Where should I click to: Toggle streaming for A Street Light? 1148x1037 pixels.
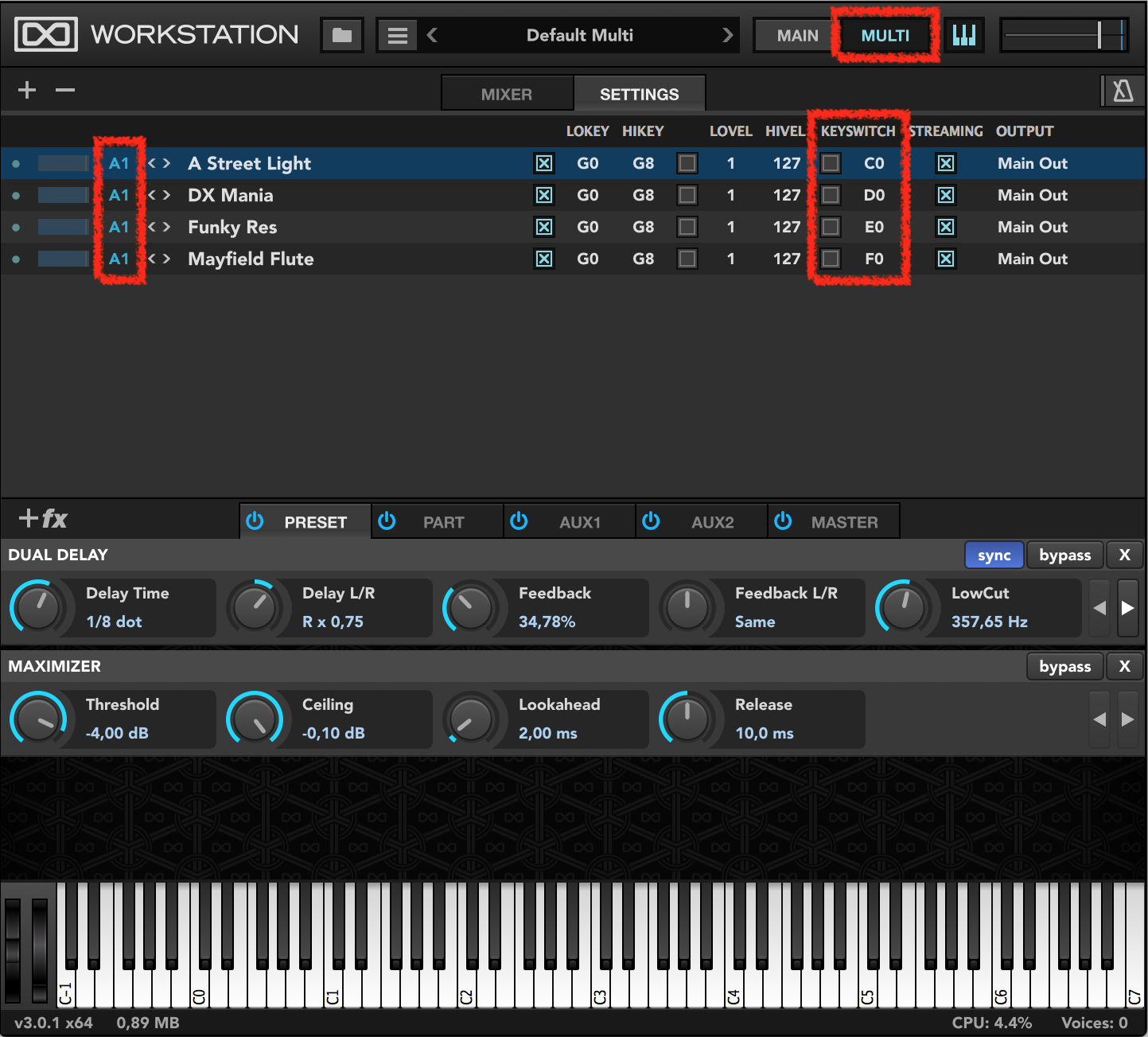click(x=946, y=163)
